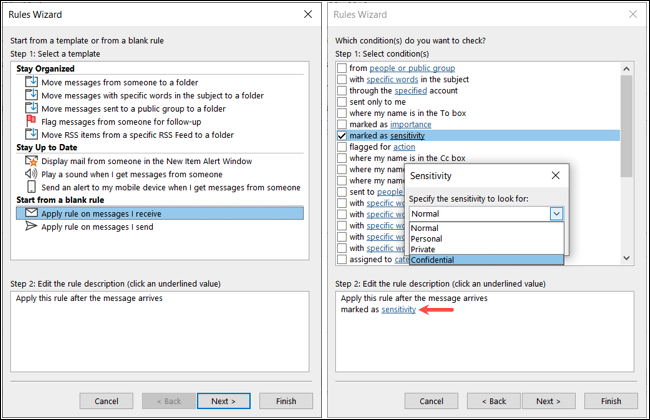Close the left Rules Wizard window
The width and height of the screenshot is (650, 420).
point(308,14)
